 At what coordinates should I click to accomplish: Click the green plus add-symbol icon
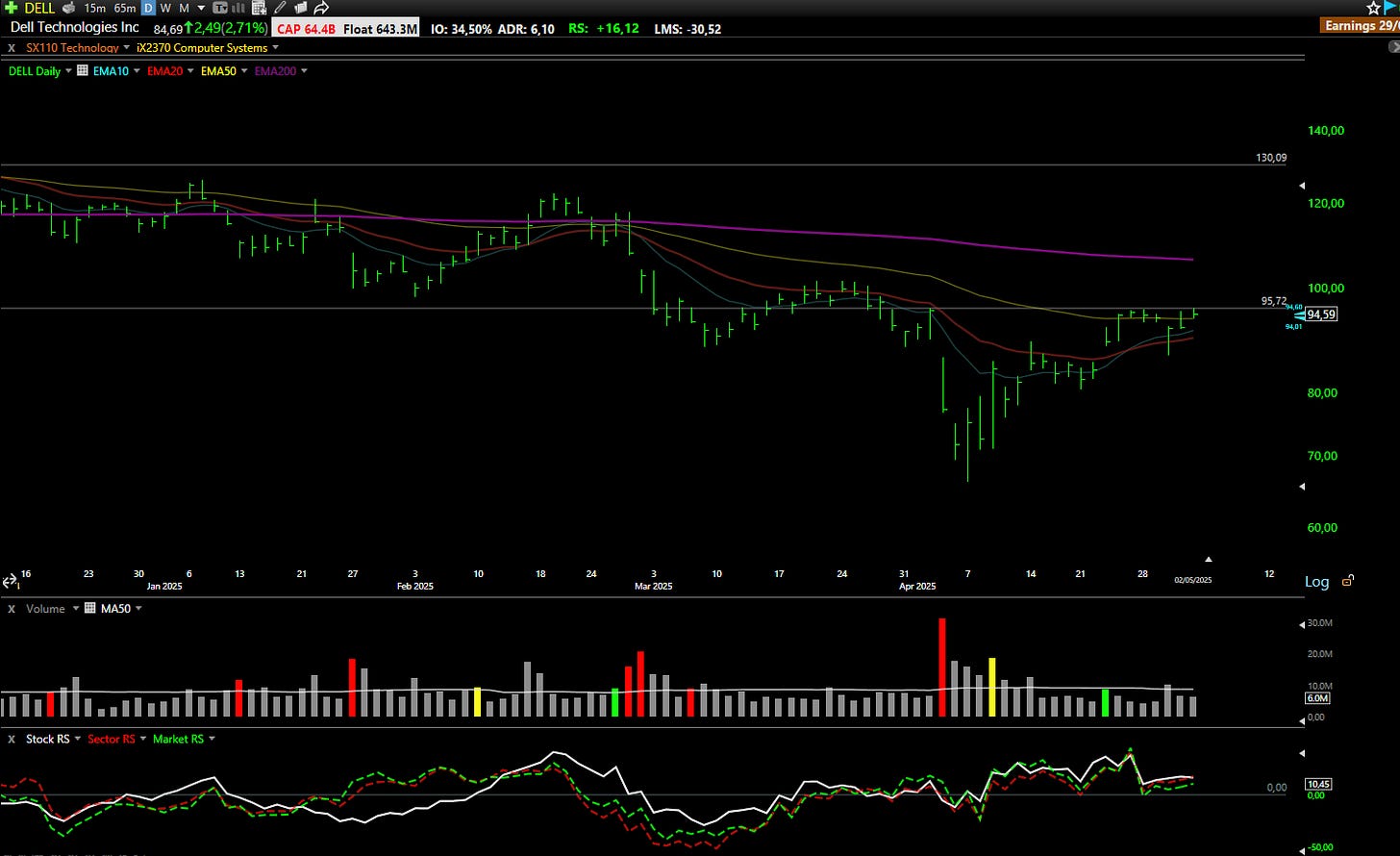(11, 8)
